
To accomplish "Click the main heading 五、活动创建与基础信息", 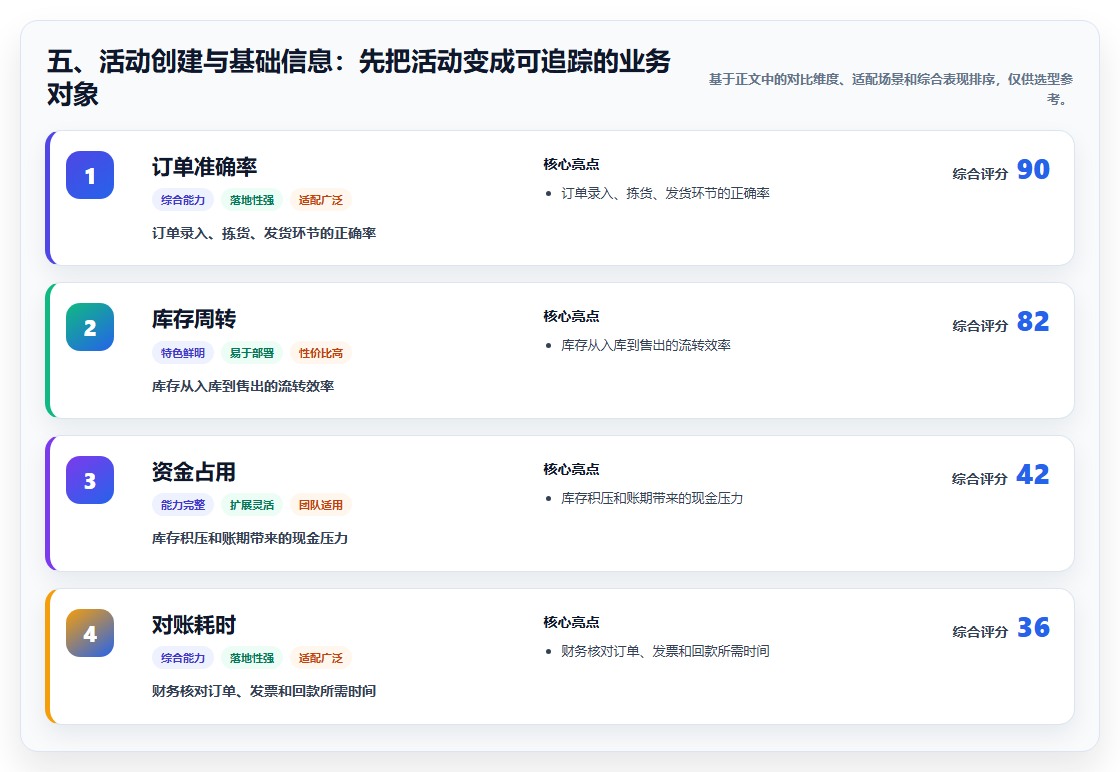I will (359, 78).
